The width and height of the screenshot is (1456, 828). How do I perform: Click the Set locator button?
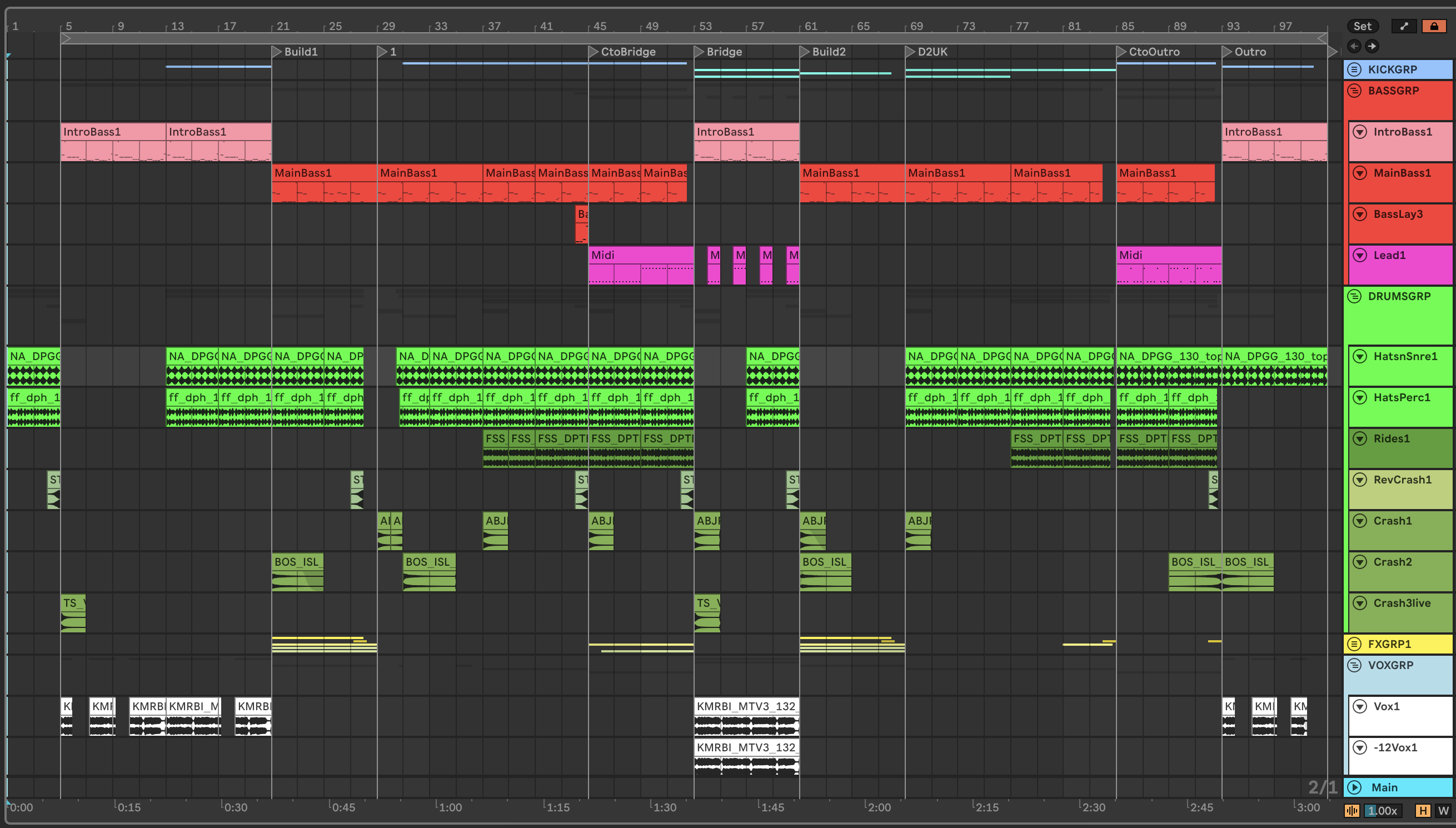click(x=1362, y=26)
